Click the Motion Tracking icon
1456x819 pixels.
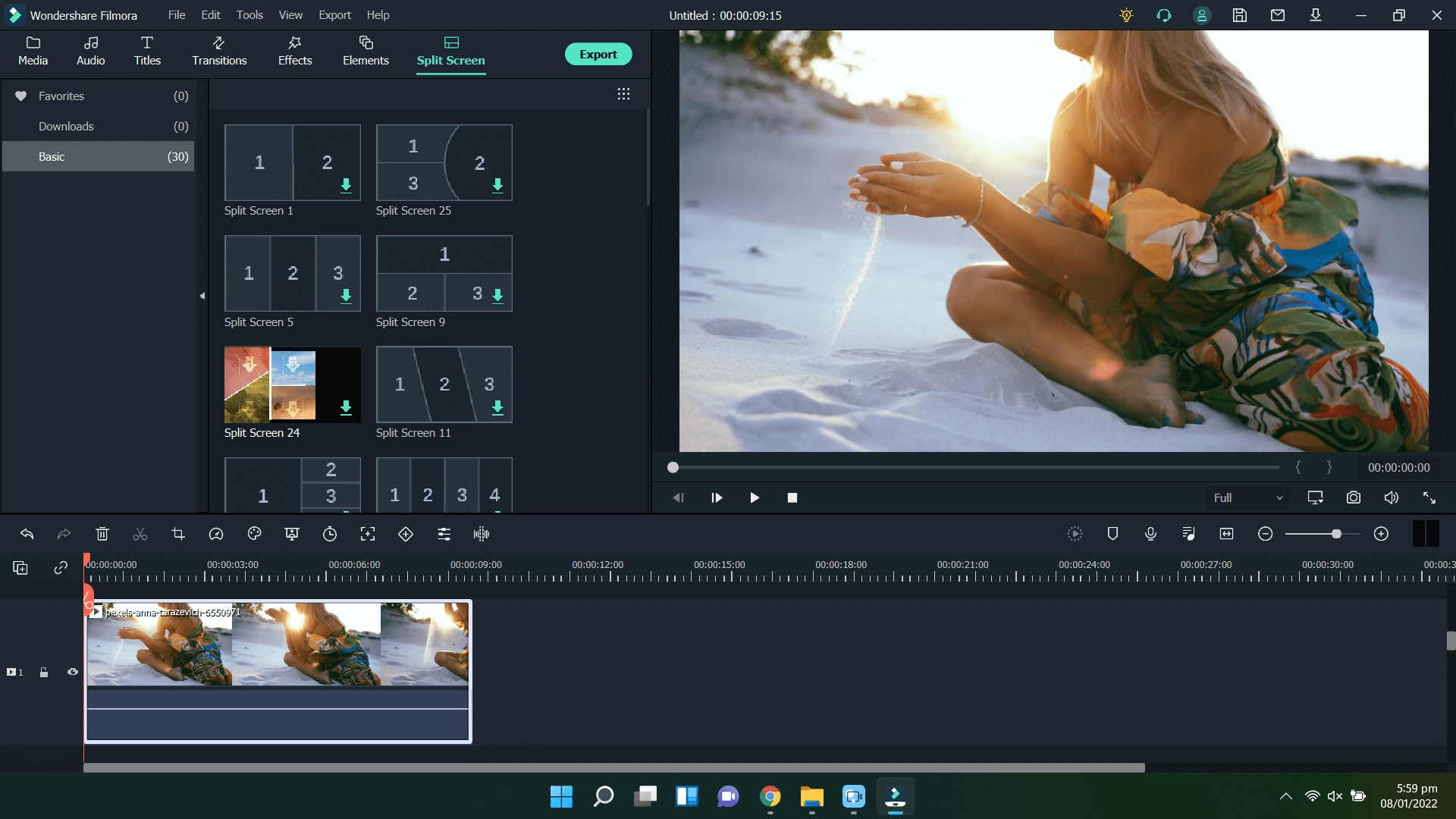pos(368,534)
